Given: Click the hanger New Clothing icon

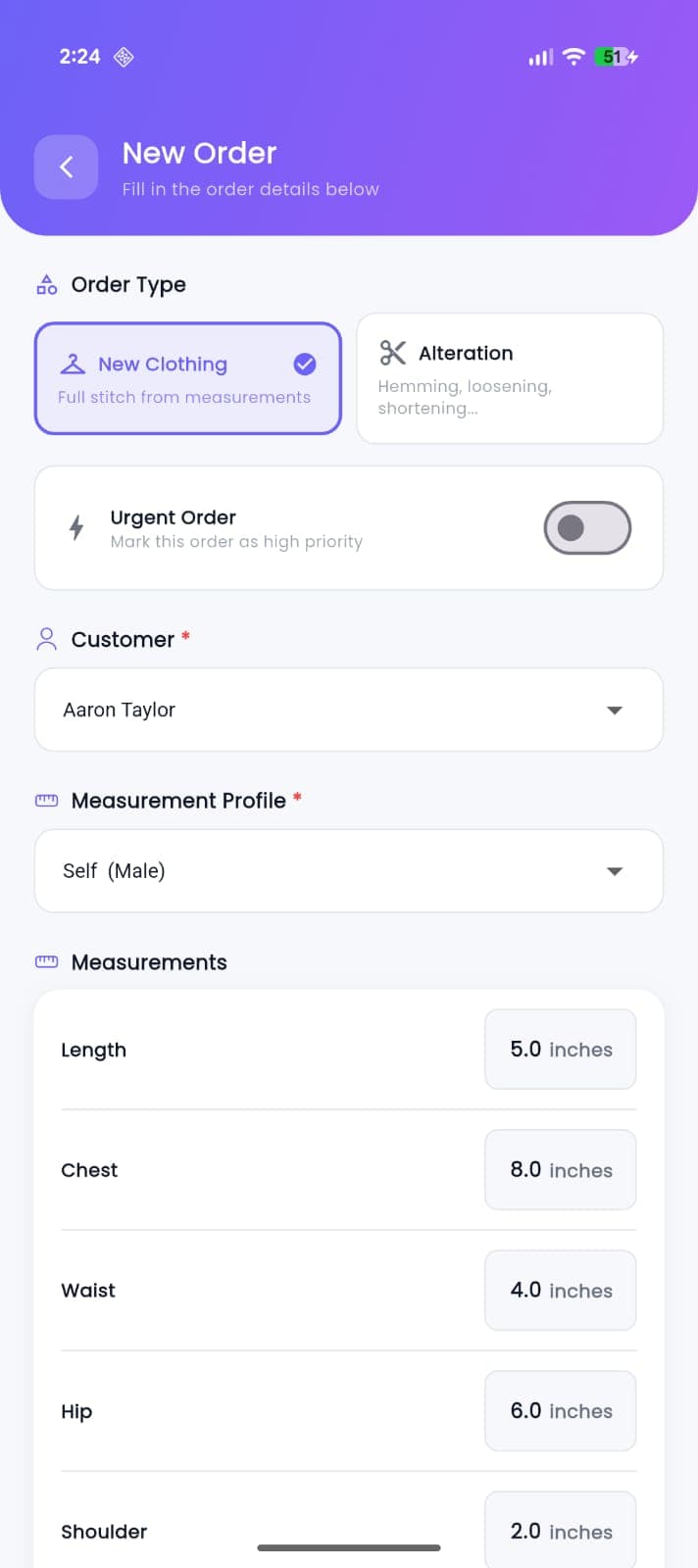Looking at the screenshot, I should click(73, 365).
